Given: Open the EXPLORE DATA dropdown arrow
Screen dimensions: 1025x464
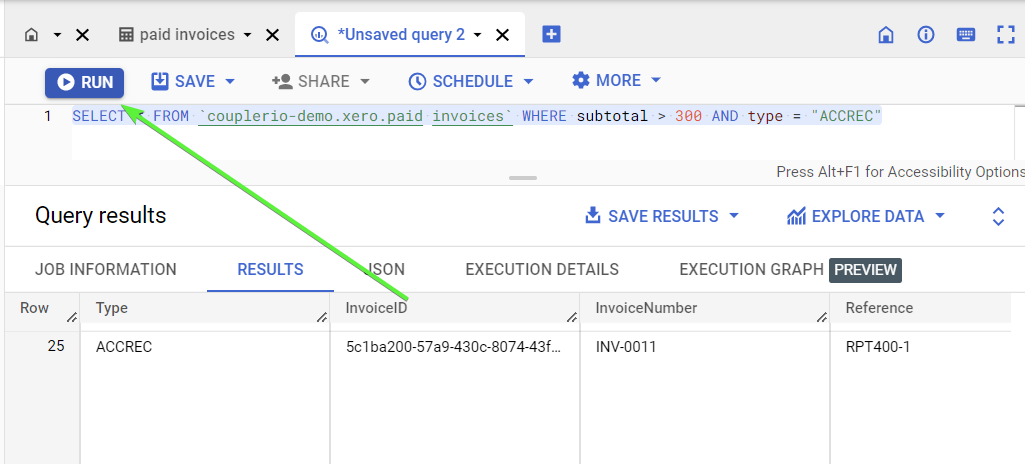Looking at the screenshot, I should [x=940, y=216].
